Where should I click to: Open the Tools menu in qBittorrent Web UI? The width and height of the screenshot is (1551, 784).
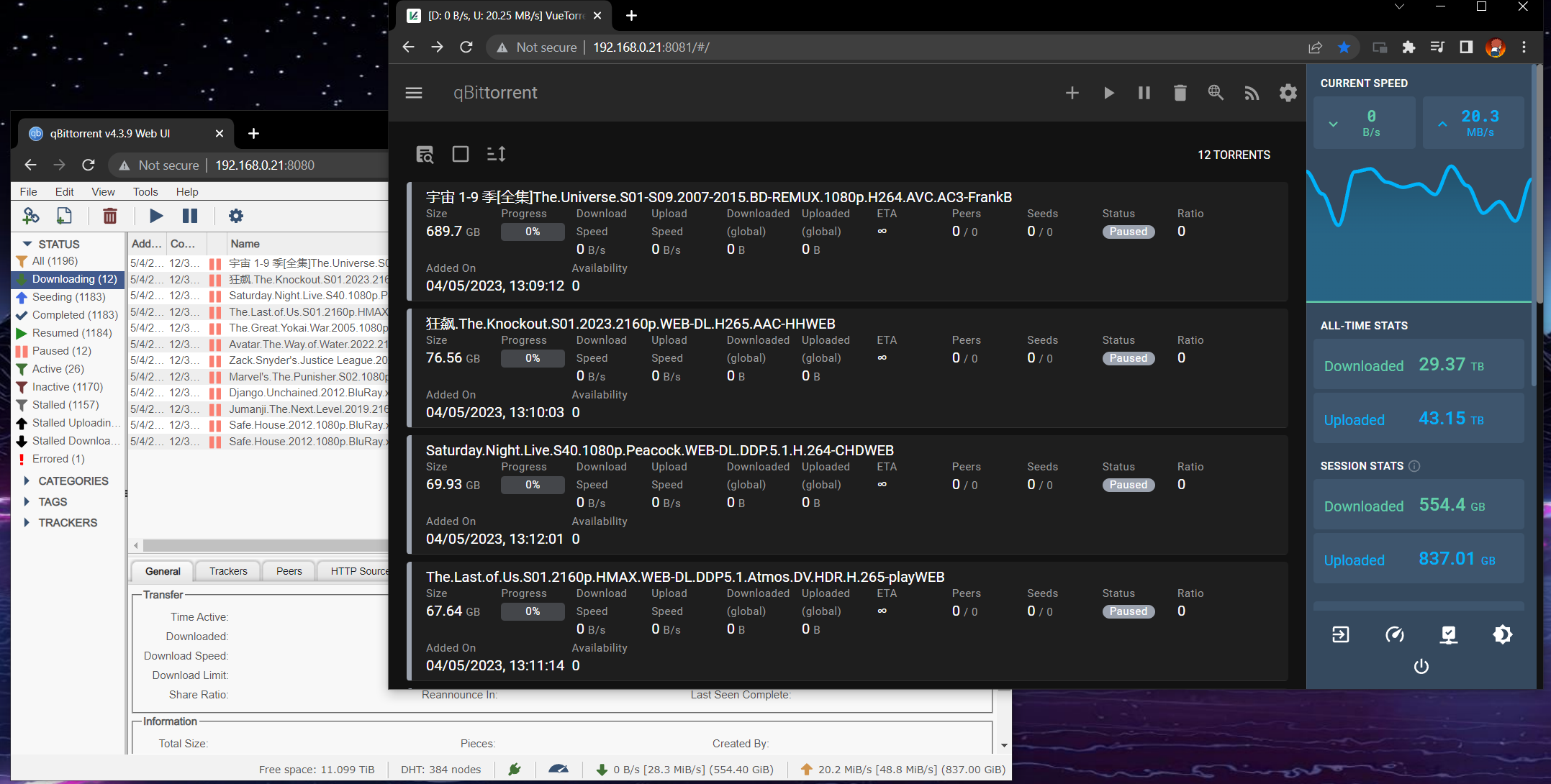coord(145,191)
